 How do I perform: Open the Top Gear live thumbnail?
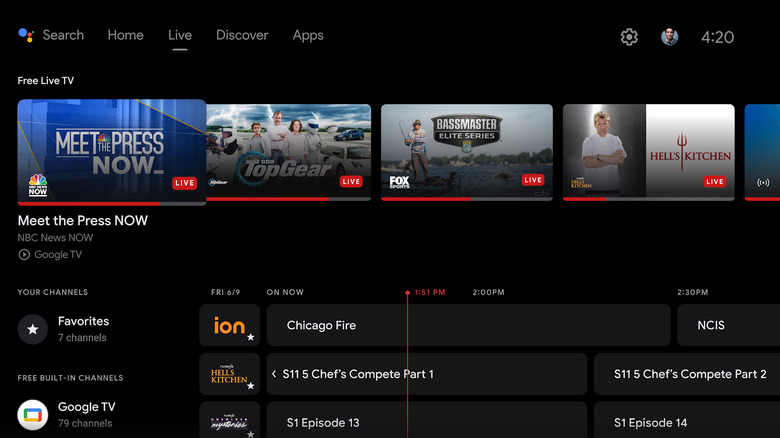(288, 152)
